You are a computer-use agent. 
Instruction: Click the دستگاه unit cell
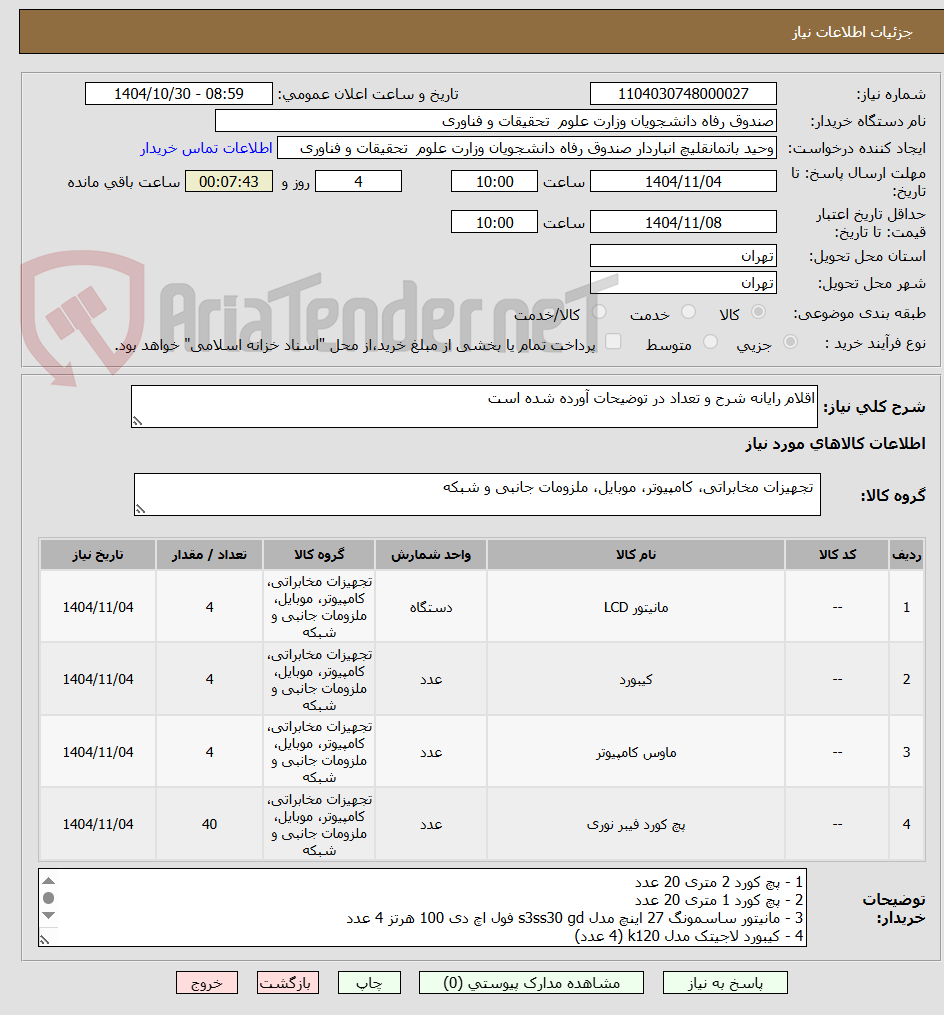[x=431, y=607]
